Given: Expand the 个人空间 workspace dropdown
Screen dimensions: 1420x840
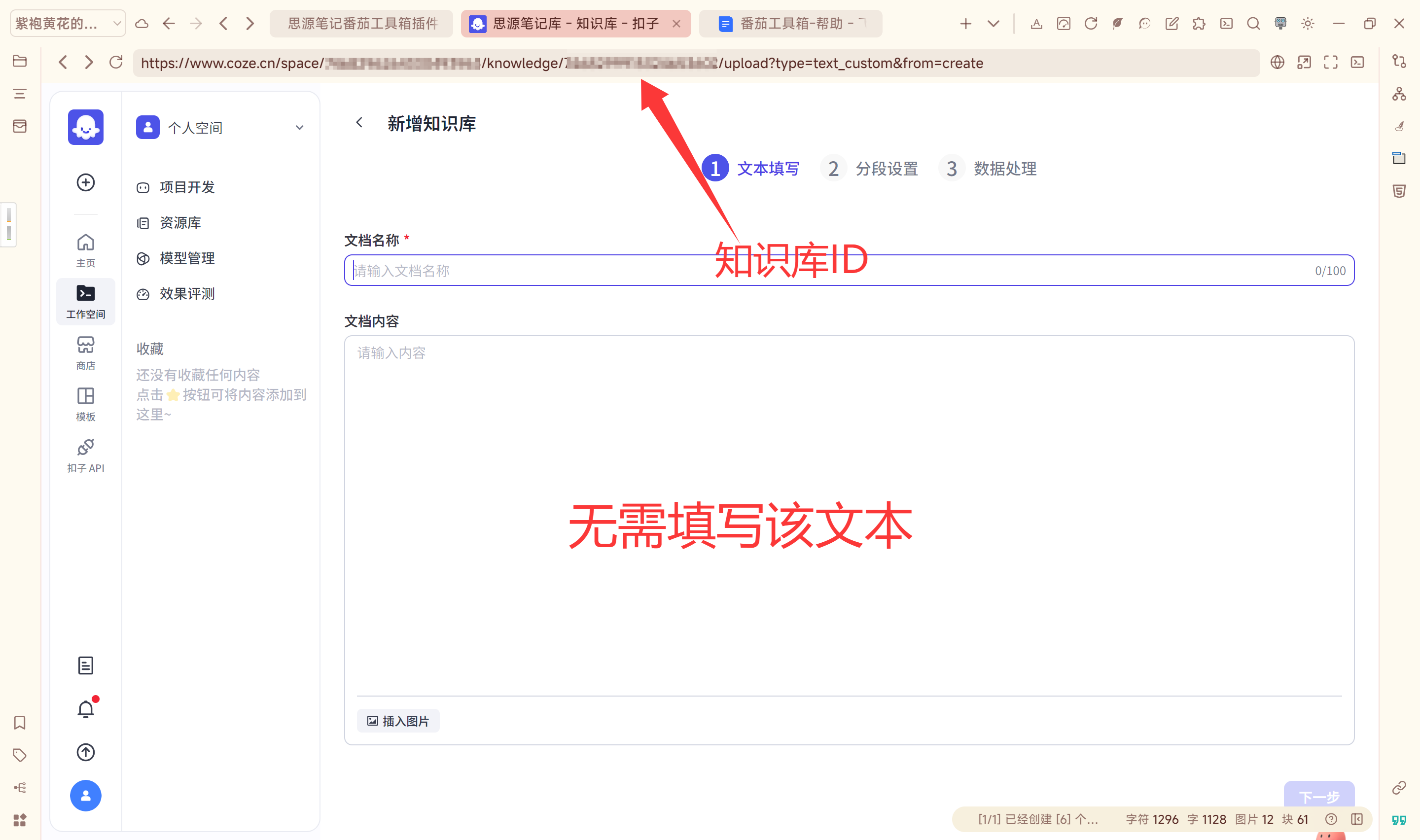Looking at the screenshot, I should [x=299, y=127].
